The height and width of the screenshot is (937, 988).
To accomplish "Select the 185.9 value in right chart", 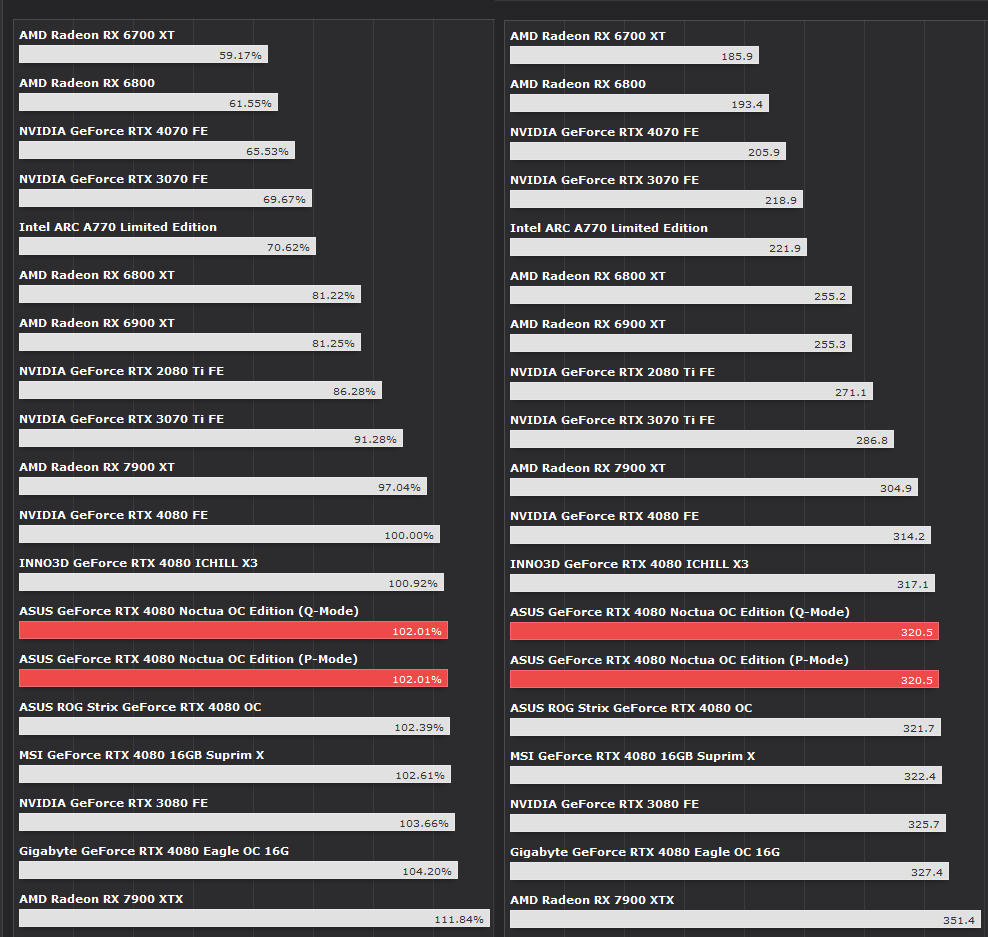I will click(x=737, y=56).
